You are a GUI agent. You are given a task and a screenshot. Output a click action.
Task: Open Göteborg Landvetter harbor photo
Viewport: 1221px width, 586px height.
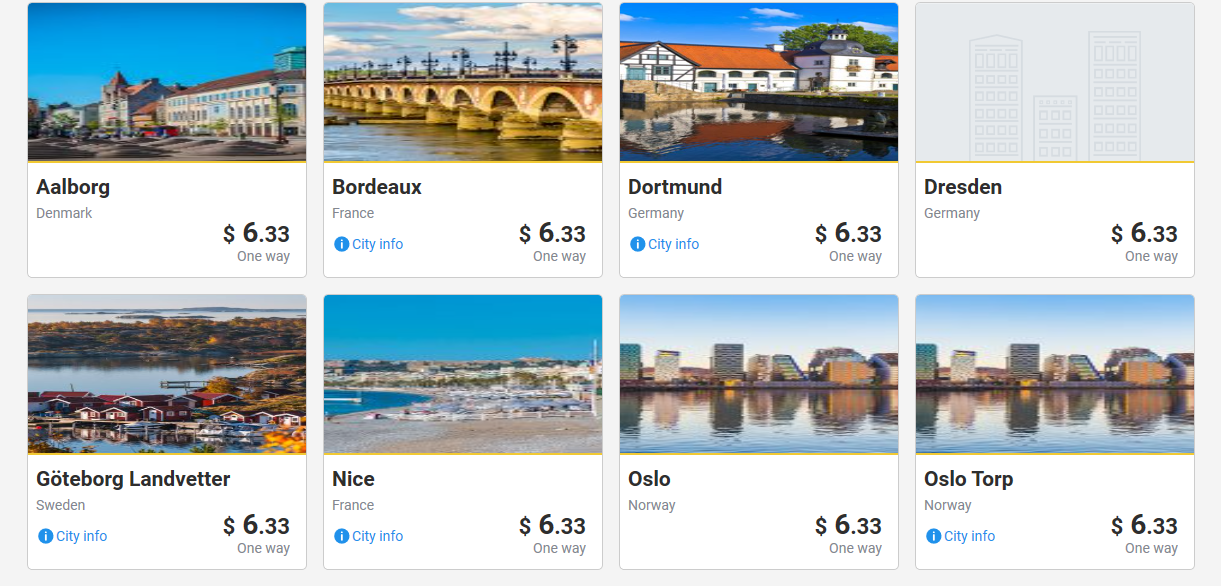[167, 374]
